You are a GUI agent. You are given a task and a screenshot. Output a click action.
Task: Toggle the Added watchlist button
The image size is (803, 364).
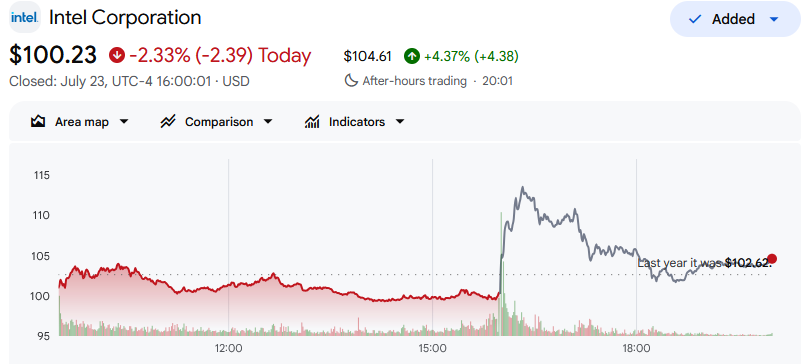point(735,19)
